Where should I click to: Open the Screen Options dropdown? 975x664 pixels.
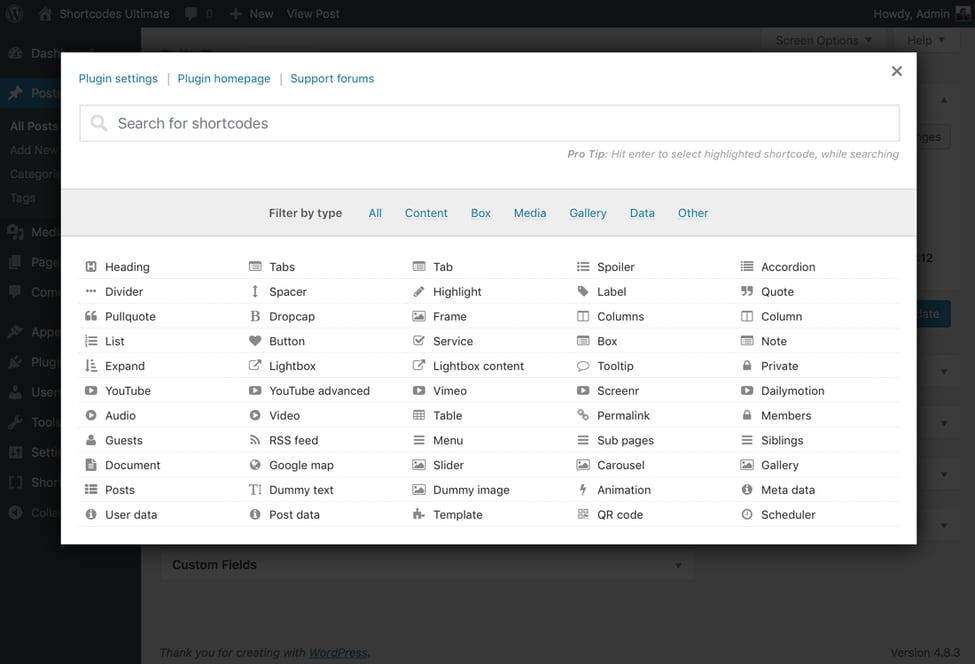(x=824, y=40)
